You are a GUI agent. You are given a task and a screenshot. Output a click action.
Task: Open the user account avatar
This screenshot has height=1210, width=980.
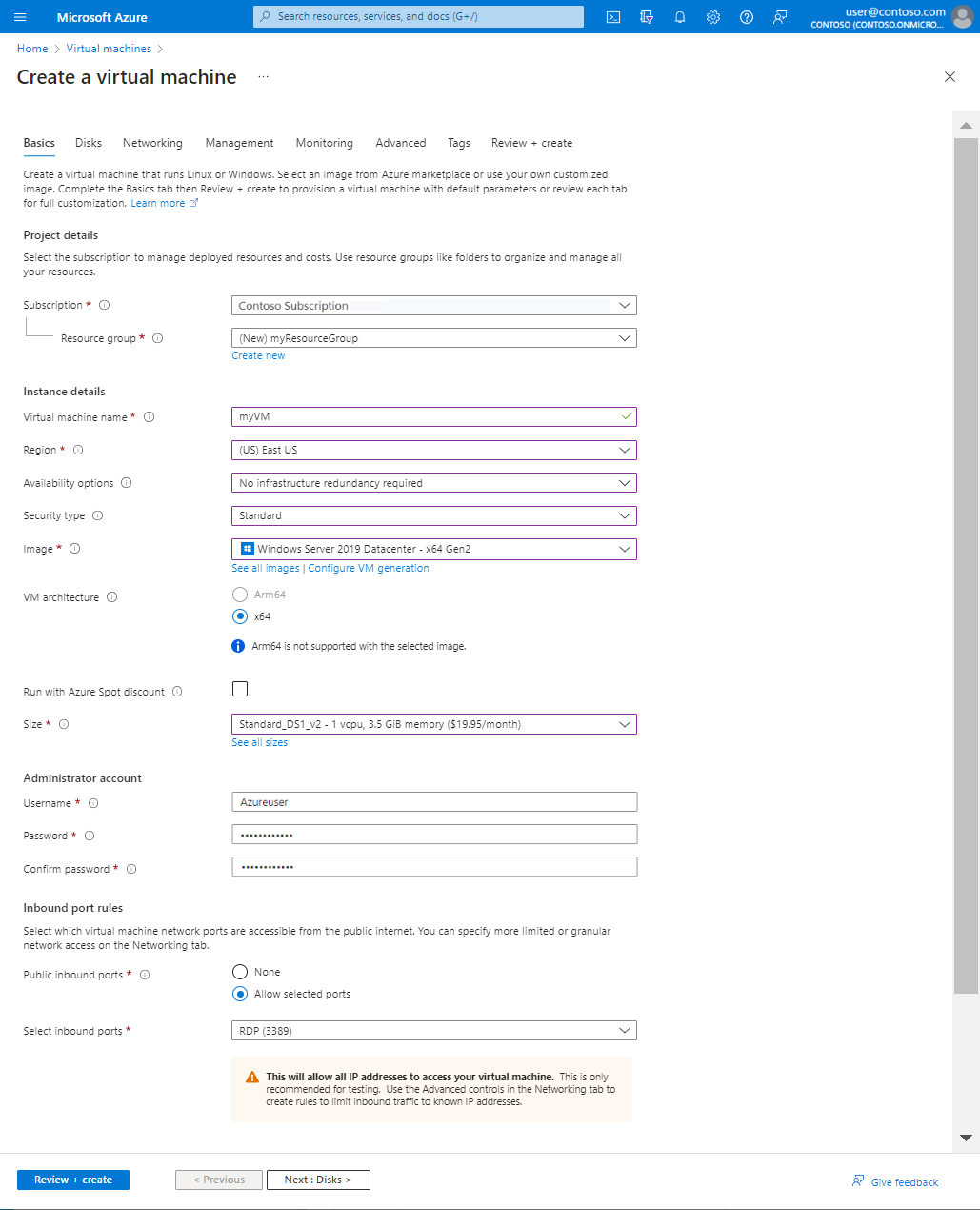963,17
